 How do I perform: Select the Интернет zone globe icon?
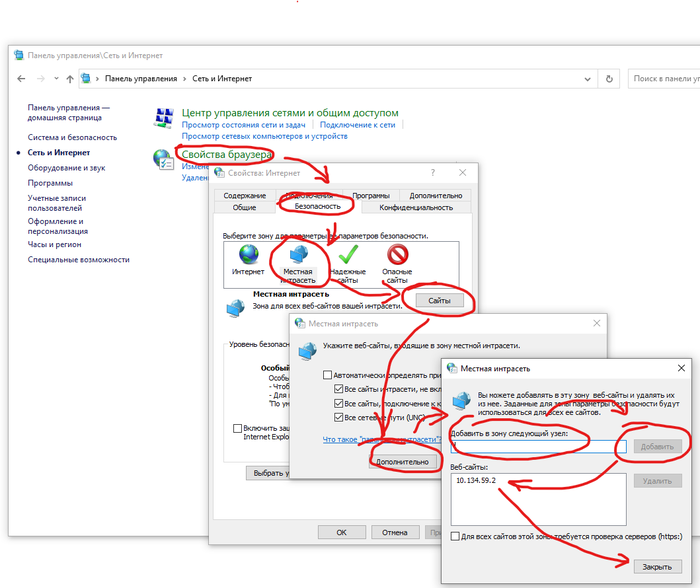[248, 256]
